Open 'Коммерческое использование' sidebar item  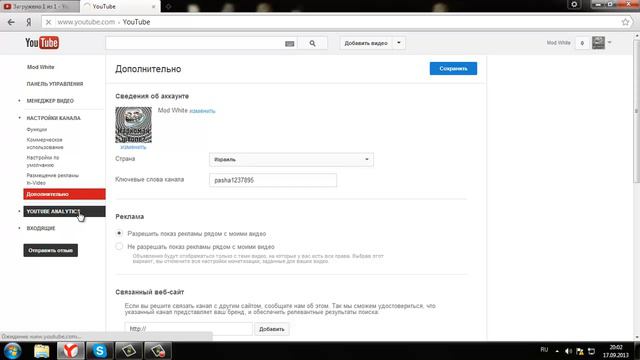[x=45, y=143]
